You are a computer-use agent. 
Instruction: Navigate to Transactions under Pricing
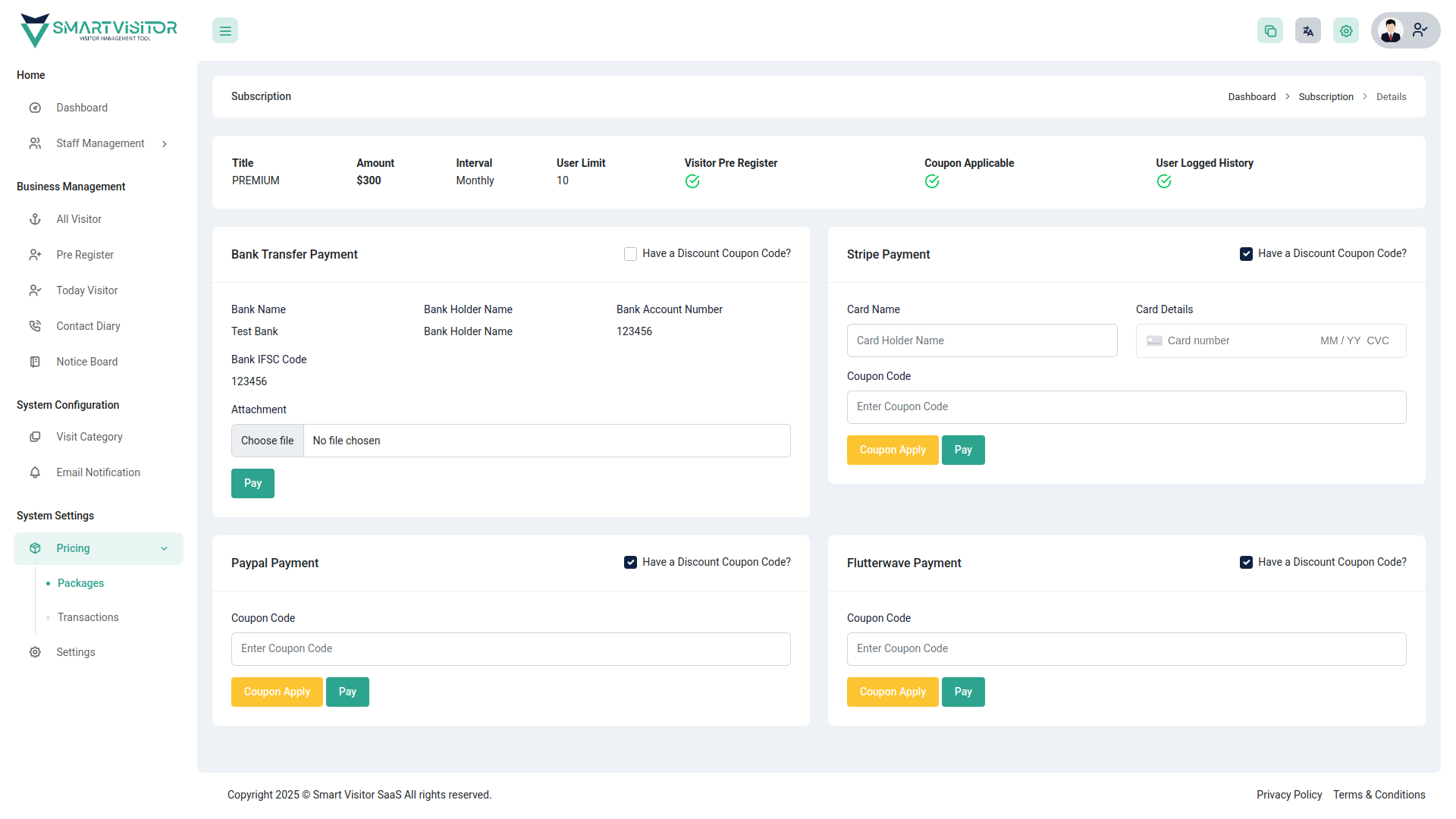87,617
